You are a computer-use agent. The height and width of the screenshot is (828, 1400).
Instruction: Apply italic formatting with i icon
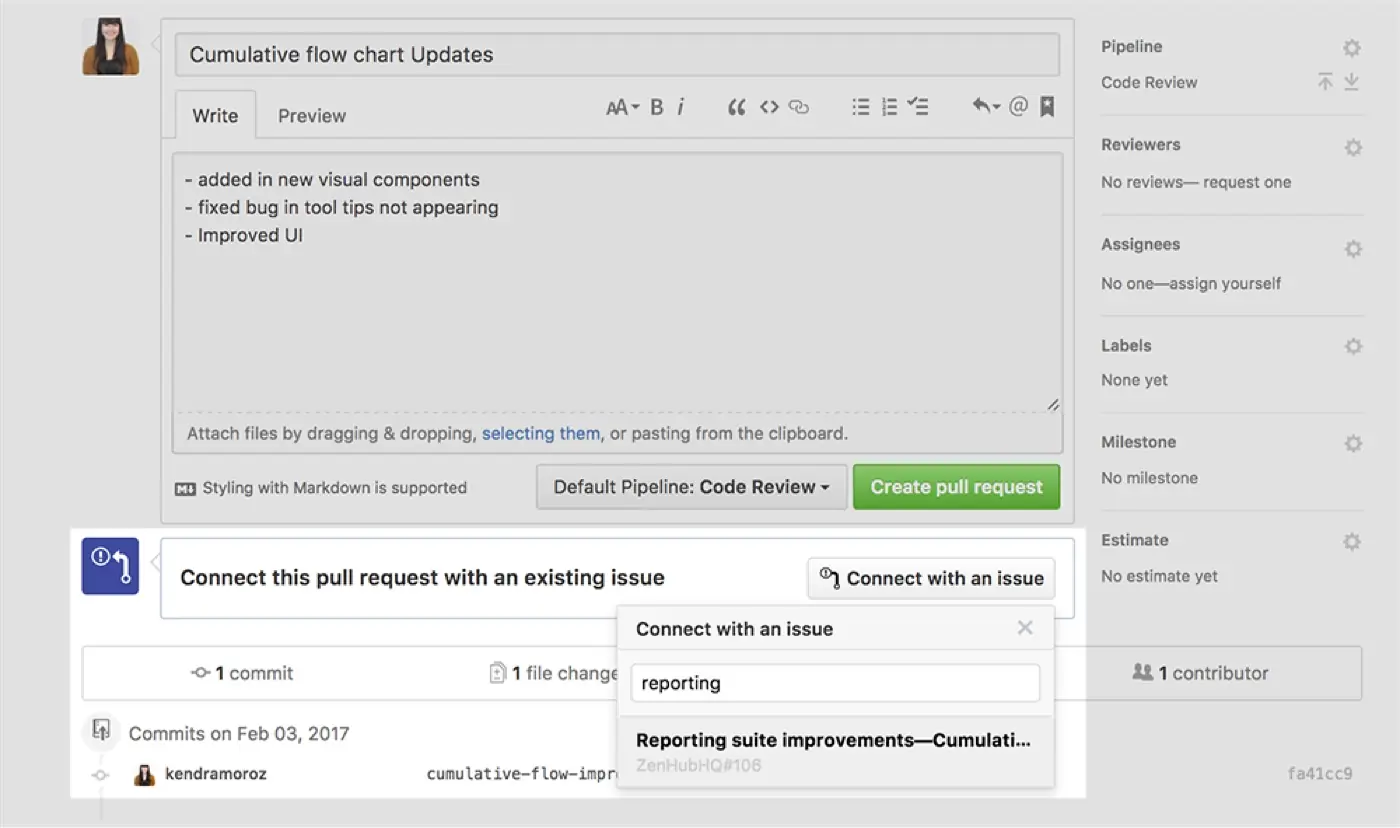(680, 107)
